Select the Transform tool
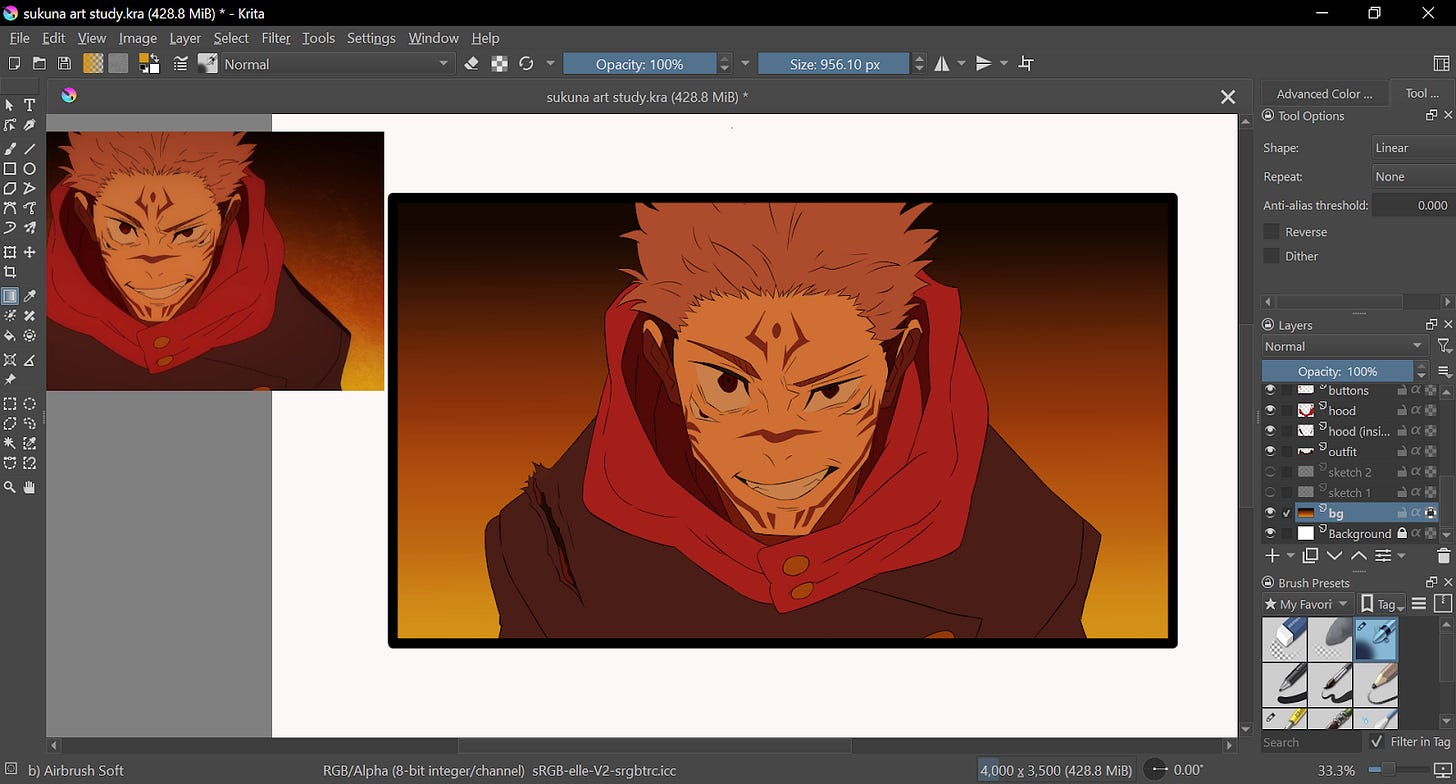 click(x=10, y=252)
